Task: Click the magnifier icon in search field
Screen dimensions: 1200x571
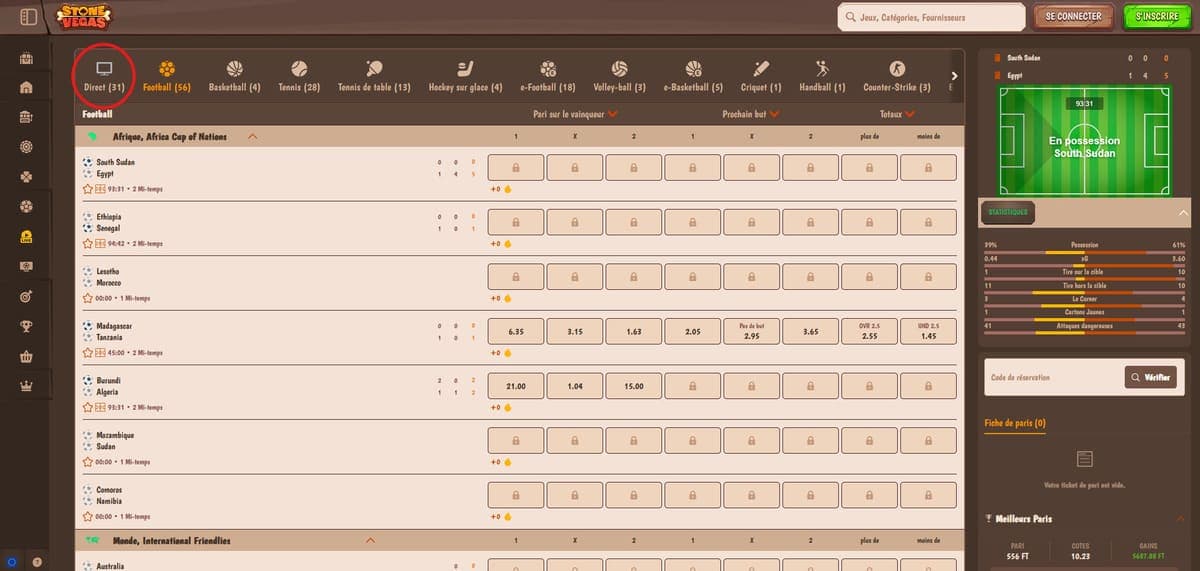Action: click(x=851, y=17)
